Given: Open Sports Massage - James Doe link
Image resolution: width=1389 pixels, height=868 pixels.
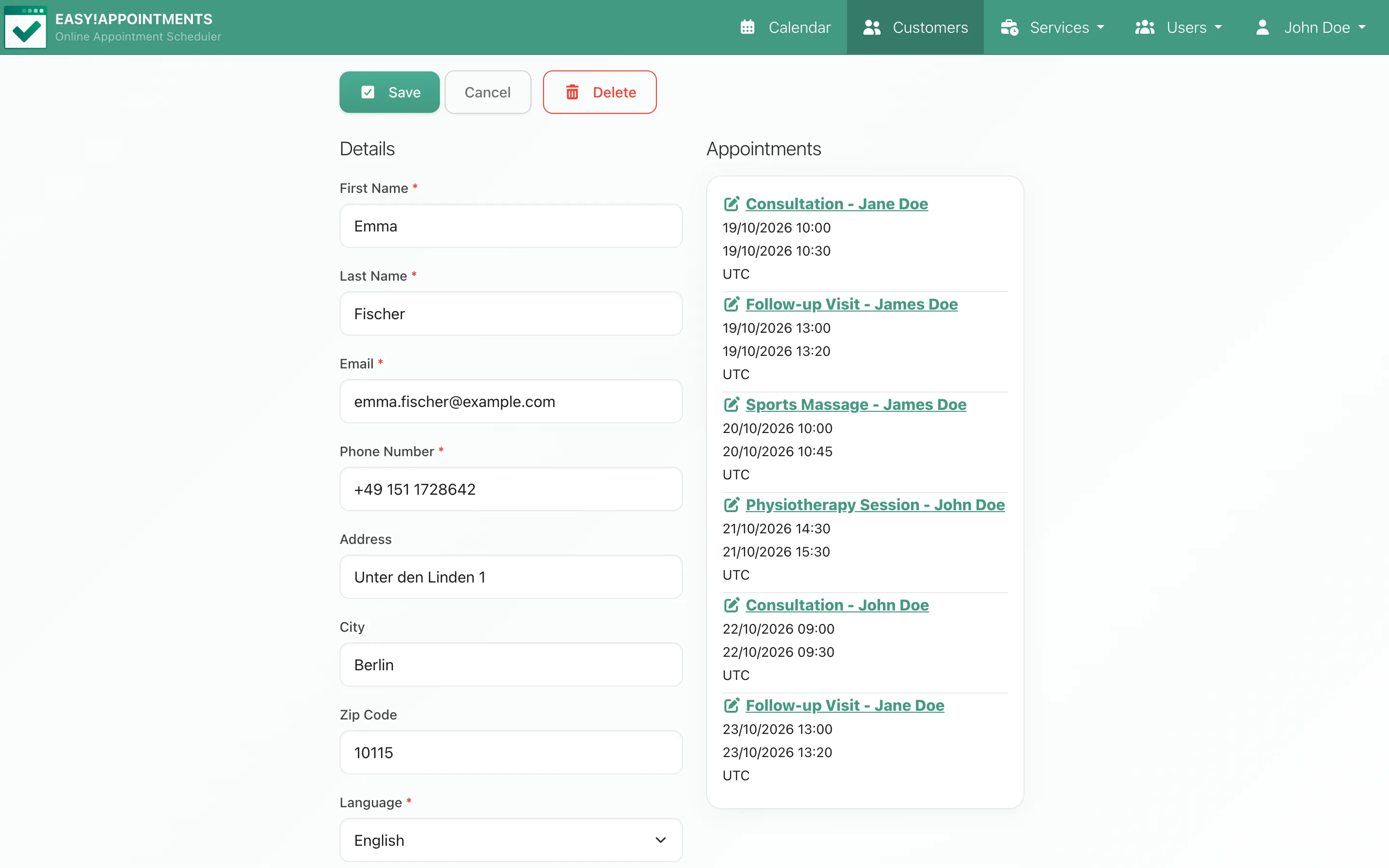Looking at the screenshot, I should 856,404.
